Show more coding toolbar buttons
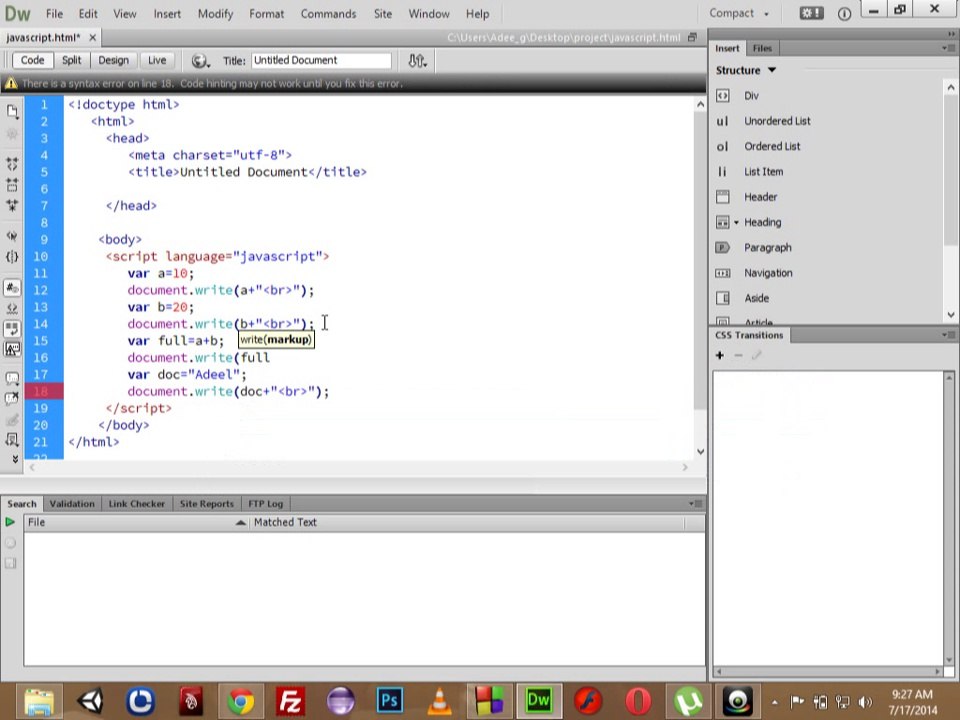 tap(14, 459)
